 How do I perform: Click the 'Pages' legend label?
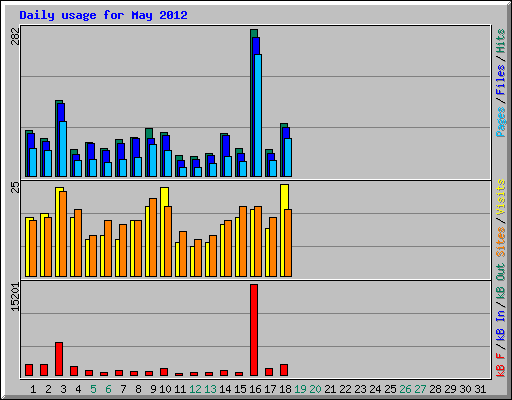coord(500,122)
